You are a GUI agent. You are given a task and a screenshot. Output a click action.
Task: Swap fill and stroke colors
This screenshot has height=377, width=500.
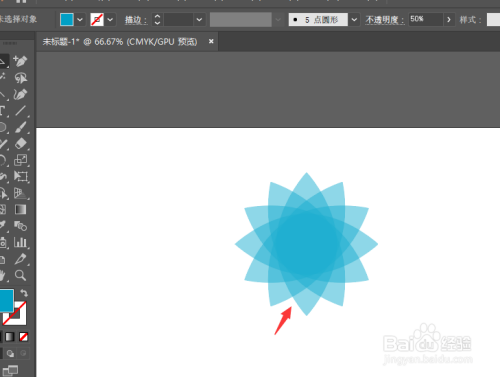tap(24, 293)
